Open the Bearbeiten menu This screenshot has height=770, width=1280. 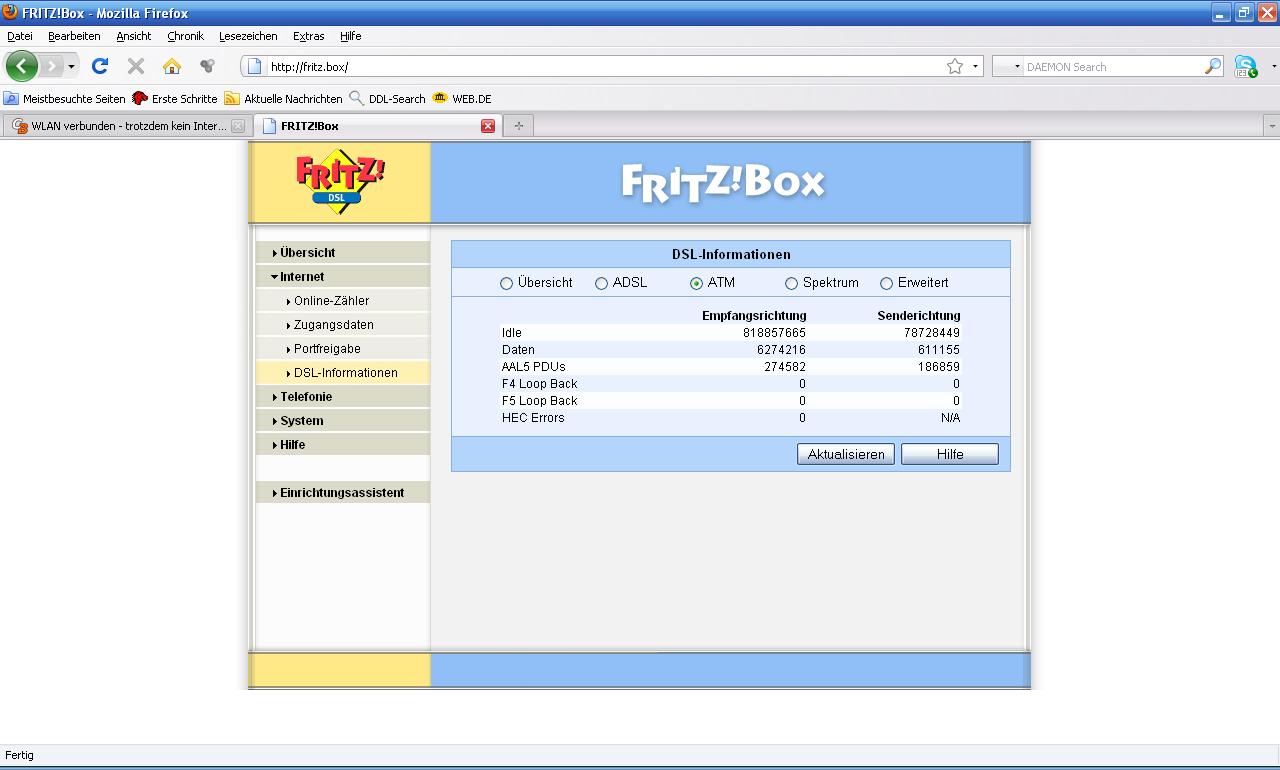pyautogui.click(x=74, y=36)
